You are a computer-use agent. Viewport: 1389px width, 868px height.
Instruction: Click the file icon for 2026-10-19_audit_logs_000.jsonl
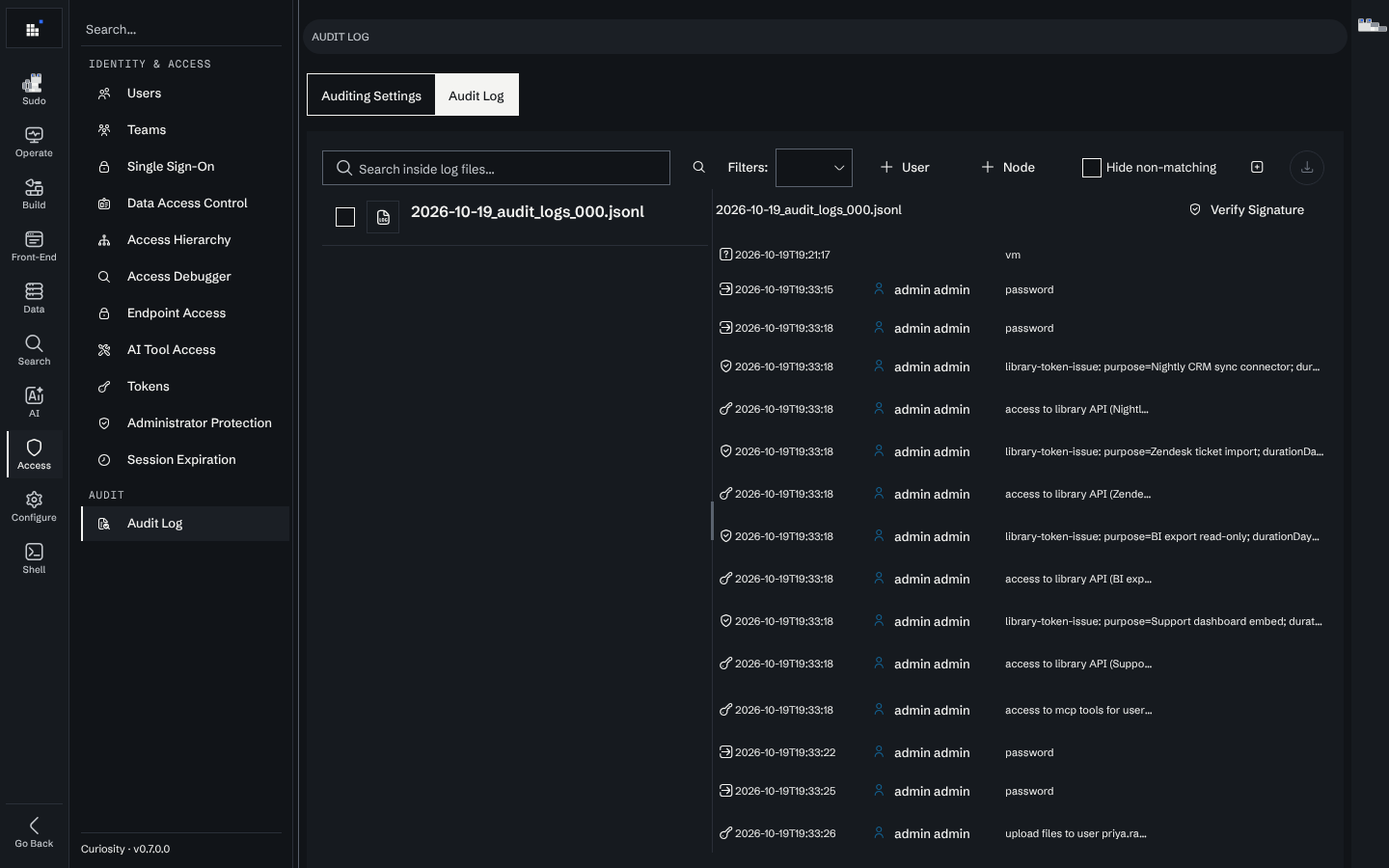click(383, 217)
